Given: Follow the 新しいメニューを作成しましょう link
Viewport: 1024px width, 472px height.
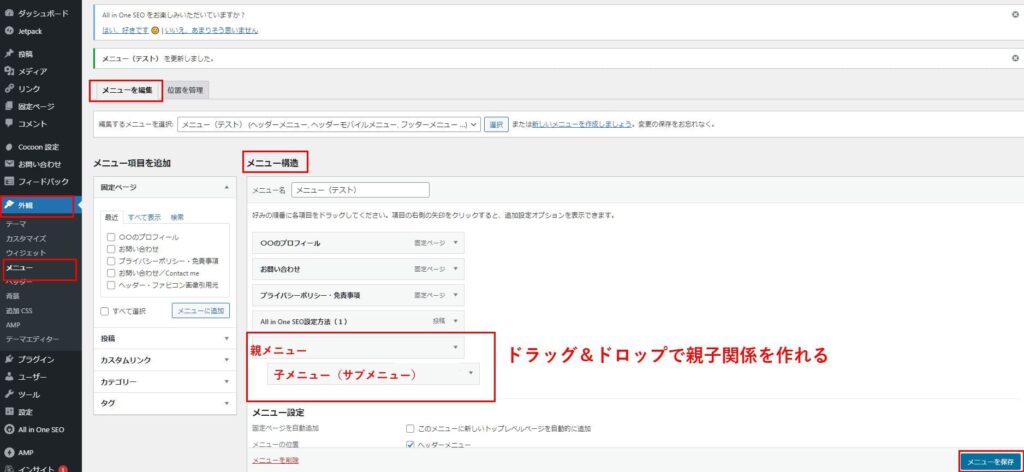Looking at the screenshot, I should click(x=581, y=124).
